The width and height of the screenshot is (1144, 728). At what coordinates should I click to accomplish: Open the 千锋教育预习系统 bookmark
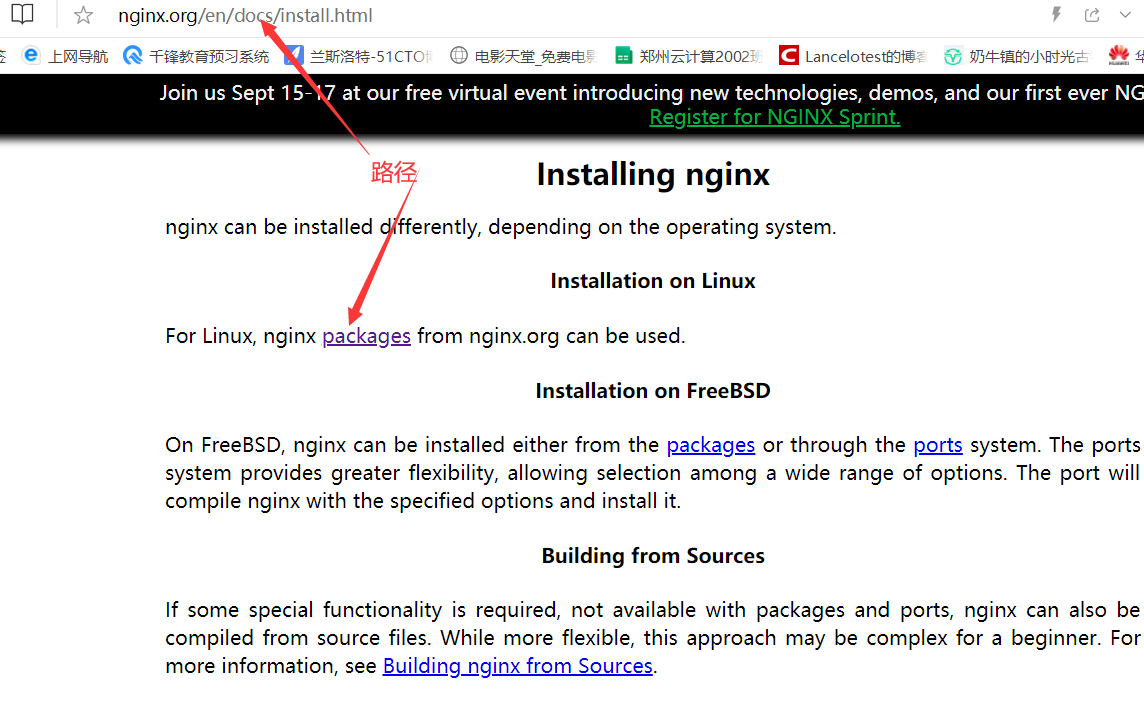196,56
